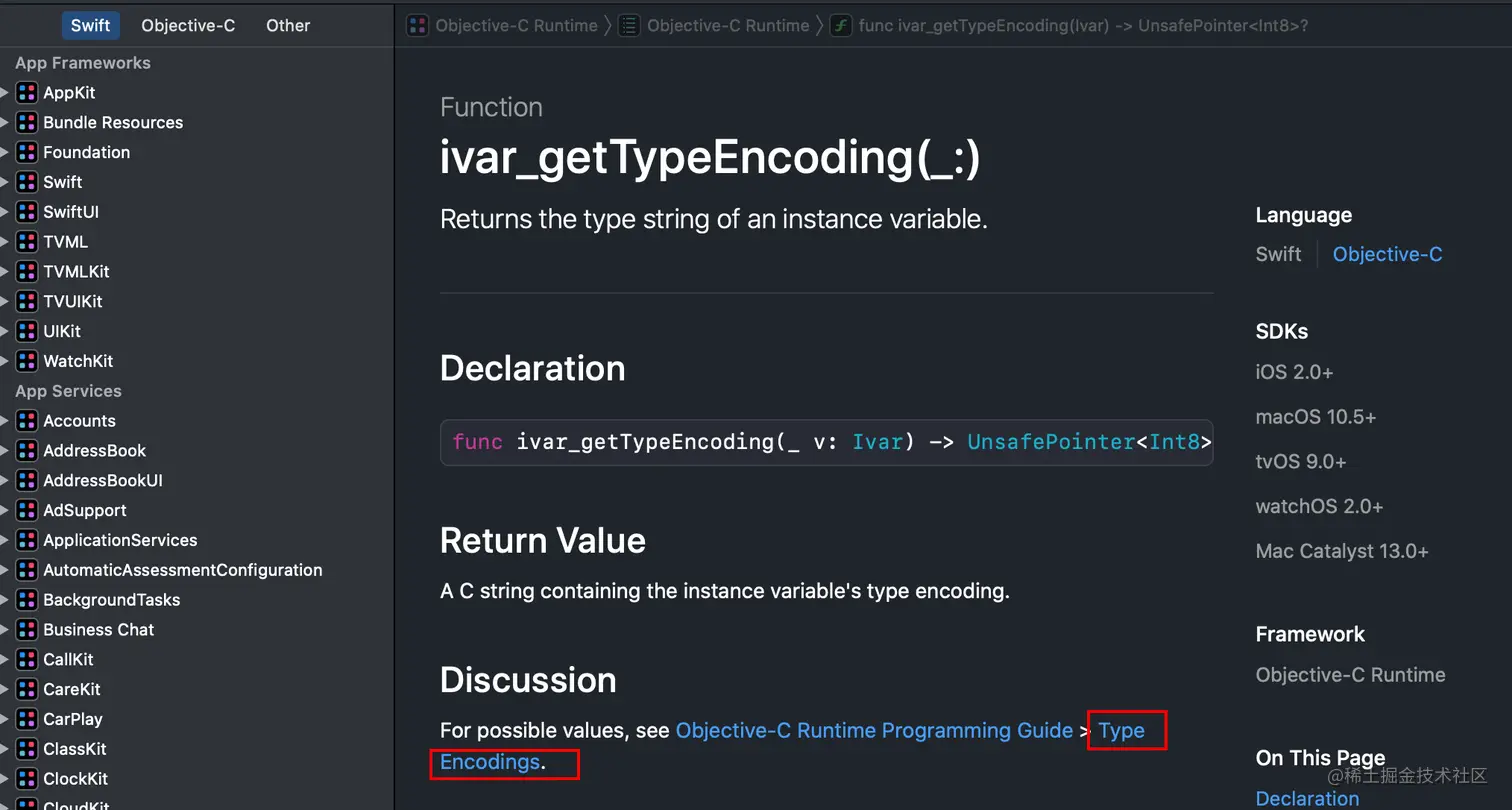The height and width of the screenshot is (810, 1512).
Task: Click the UIKit framework icon
Action: pyautogui.click(x=27, y=331)
